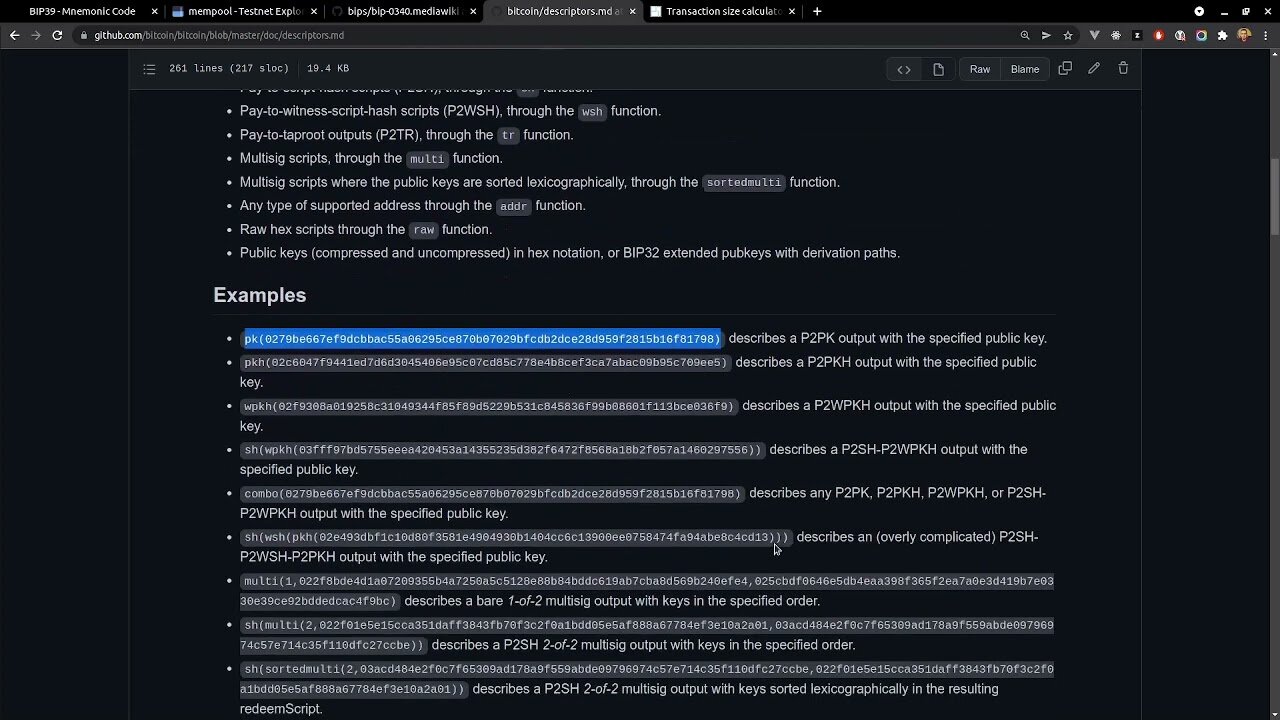Viewport: 1280px width, 720px height.
Task: Switch to BIP39 - Mnemonic Code tab
Action: click(x=82, y=11)
